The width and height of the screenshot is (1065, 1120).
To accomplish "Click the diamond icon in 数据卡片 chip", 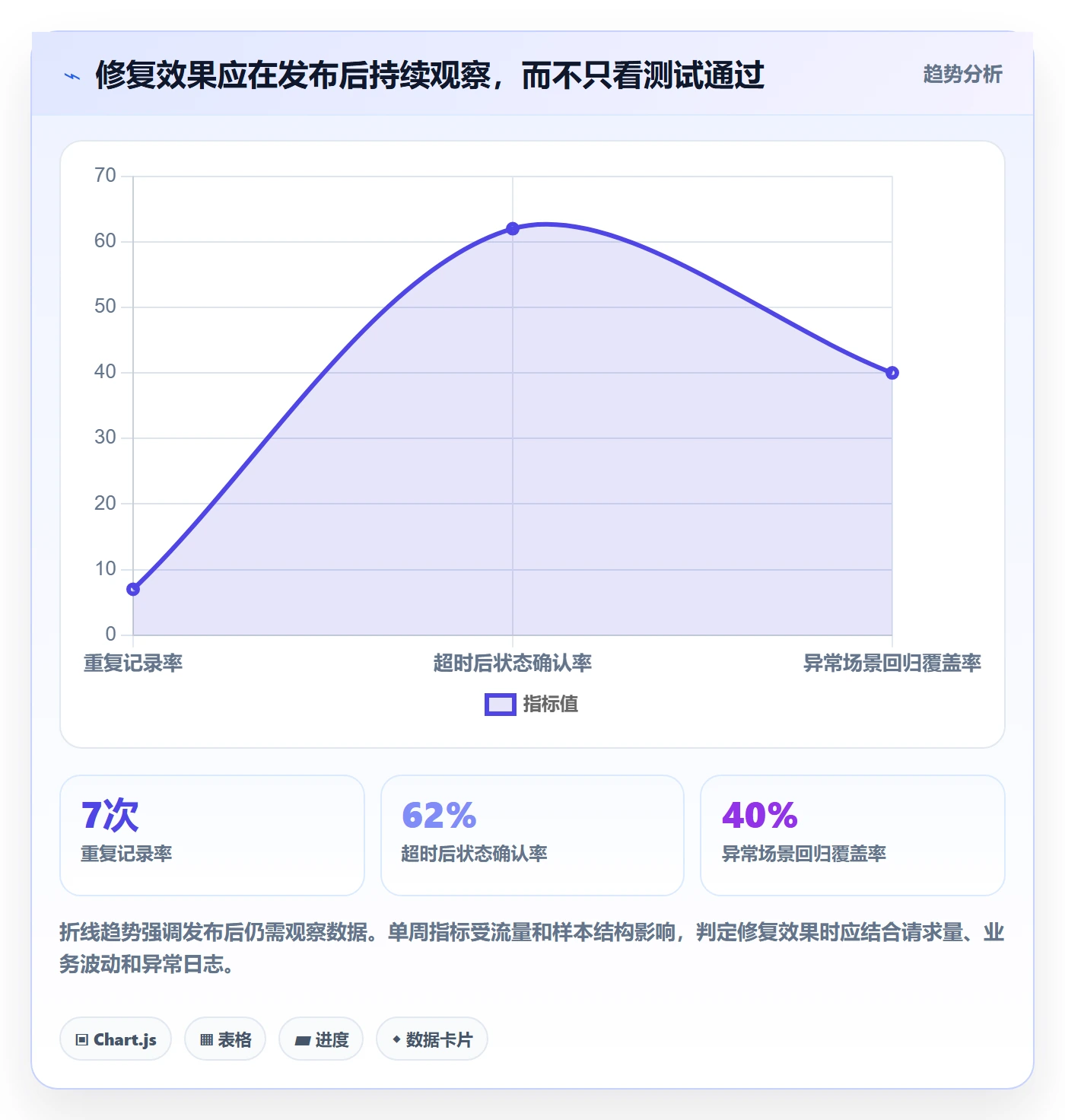I will point(396,1039).
